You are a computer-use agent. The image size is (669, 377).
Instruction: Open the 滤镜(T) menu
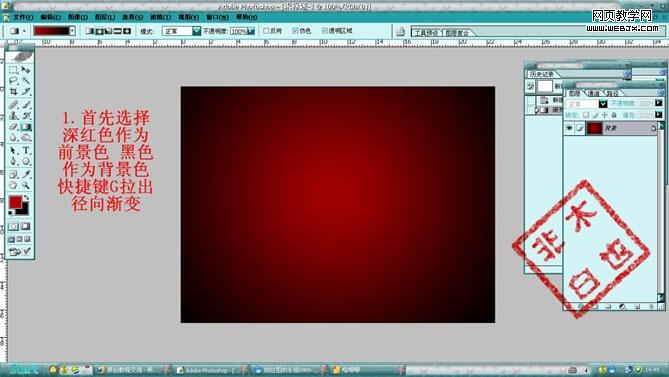click(160, 17)
